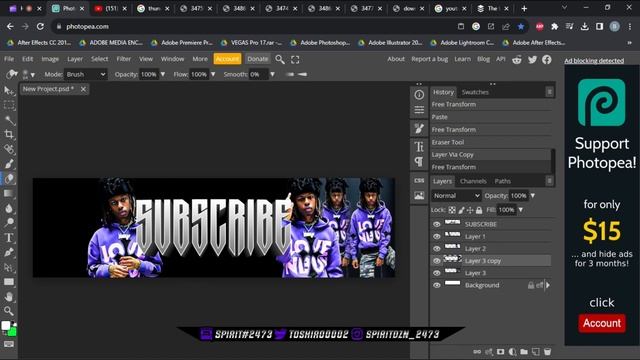This screenshot has width=640, height=360.
Task: Click the red Account ad button
Action: click(x=602, y=323)
